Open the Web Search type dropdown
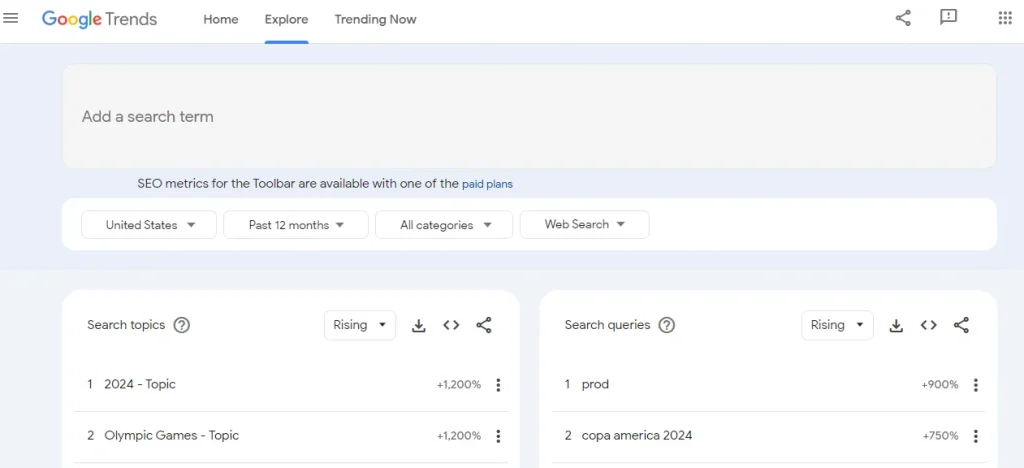 [584, 225]
